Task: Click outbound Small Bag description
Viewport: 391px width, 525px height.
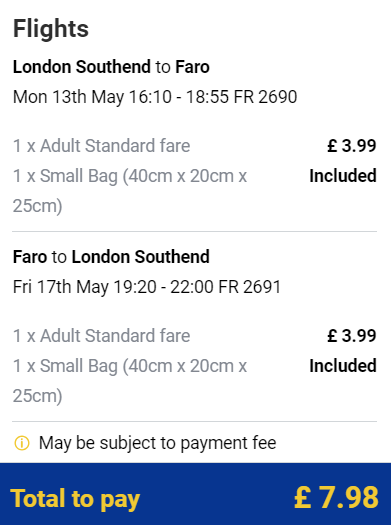Action: click(x=130, y=191)
